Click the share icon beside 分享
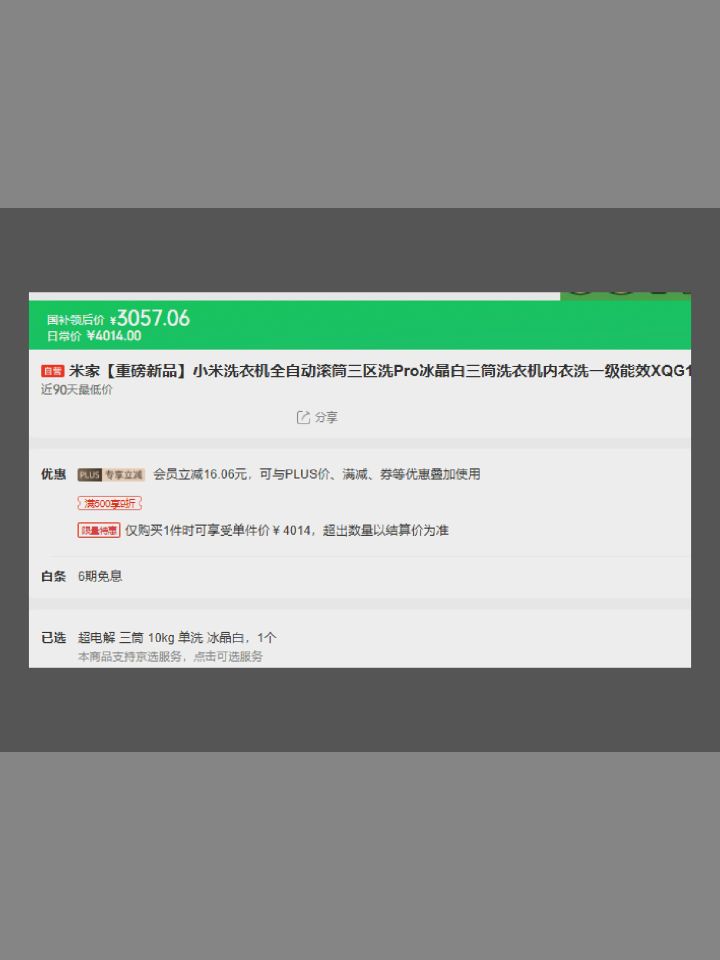 303,418
